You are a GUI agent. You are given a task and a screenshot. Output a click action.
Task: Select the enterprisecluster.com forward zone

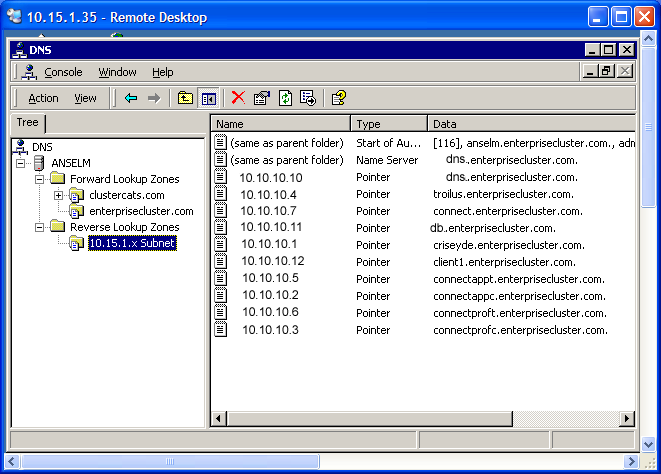pyautogui.click(x=141, y=211)
